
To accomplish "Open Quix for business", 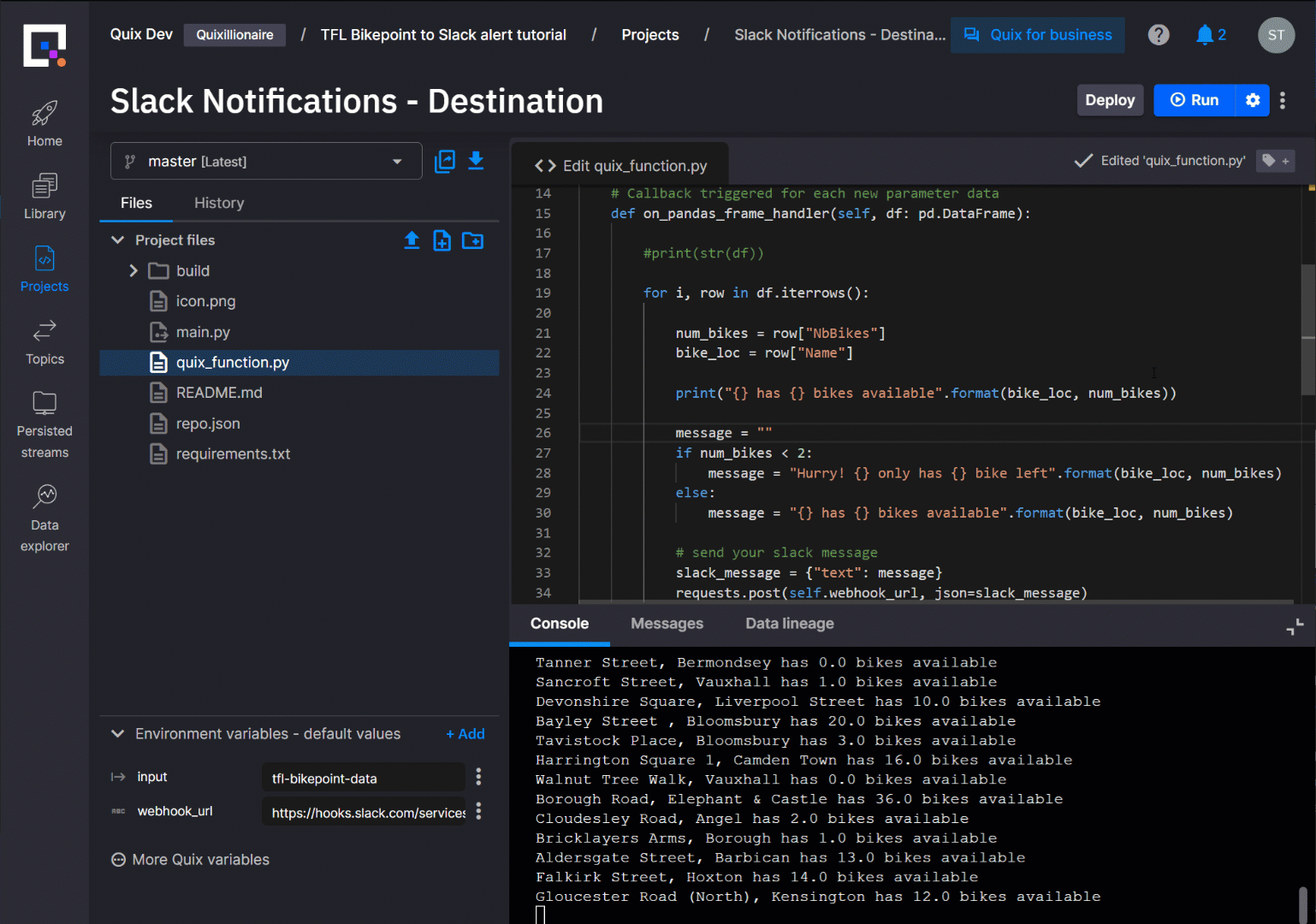I will click(1038, 35).
